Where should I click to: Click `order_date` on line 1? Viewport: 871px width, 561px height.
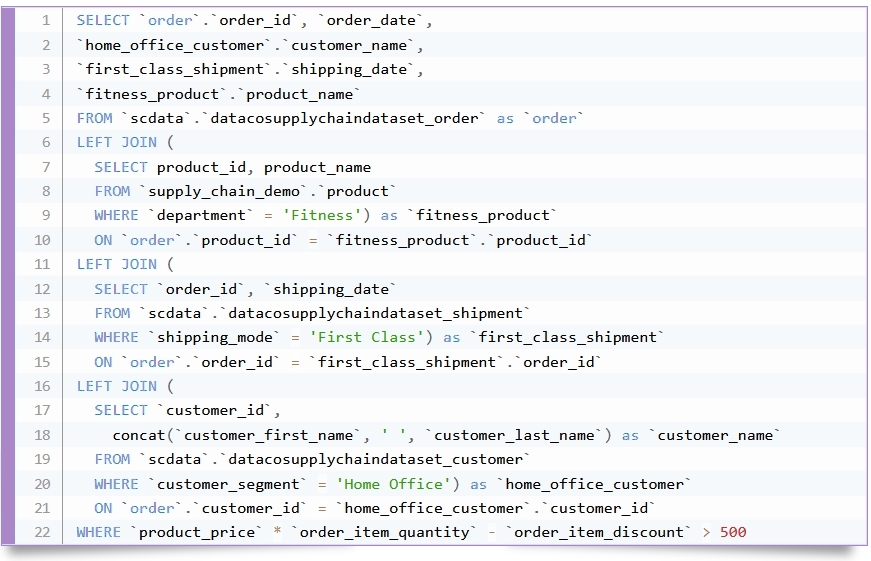371,21
